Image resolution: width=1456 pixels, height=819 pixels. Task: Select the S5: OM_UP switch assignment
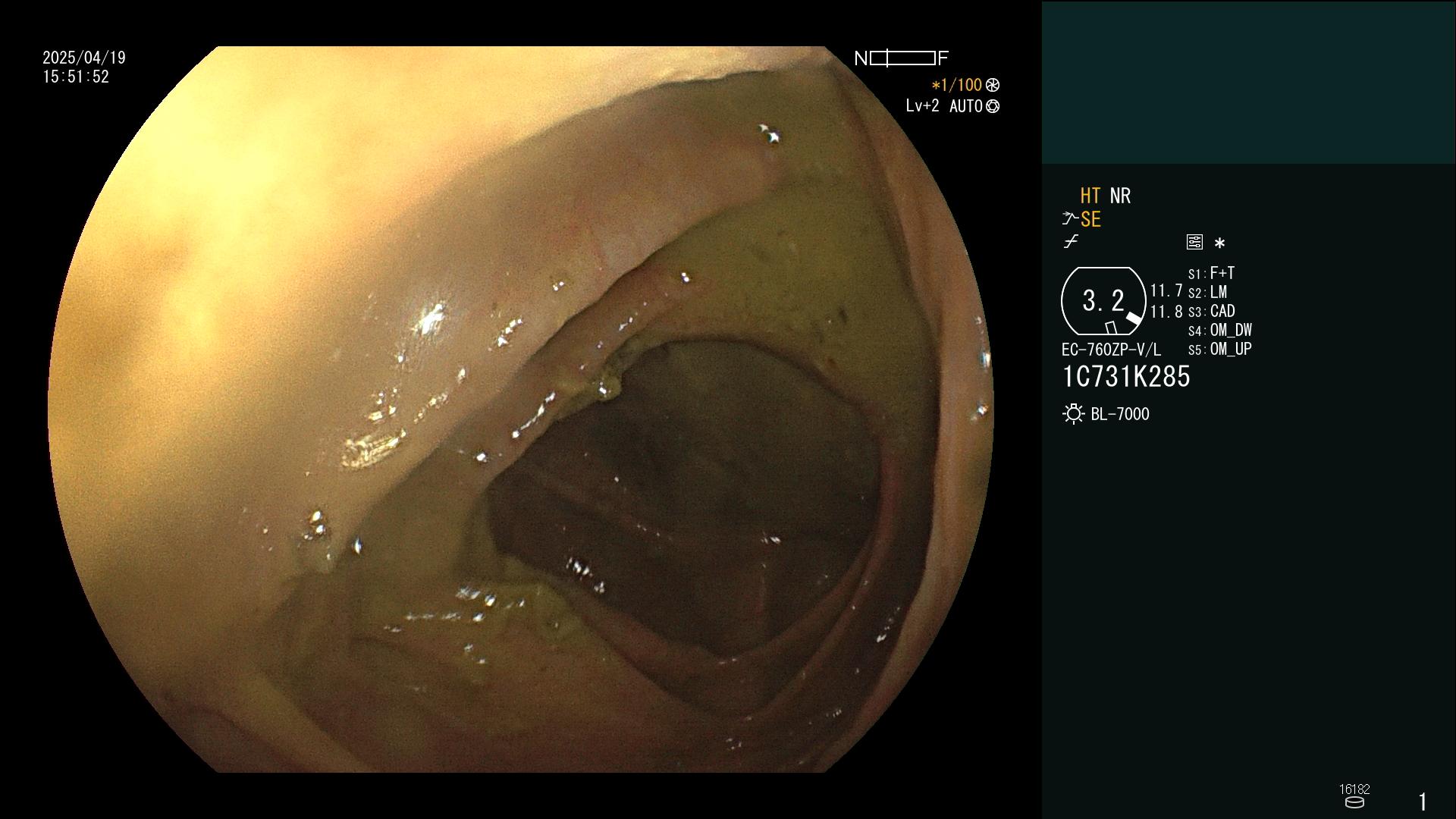tap(1219, 349)
